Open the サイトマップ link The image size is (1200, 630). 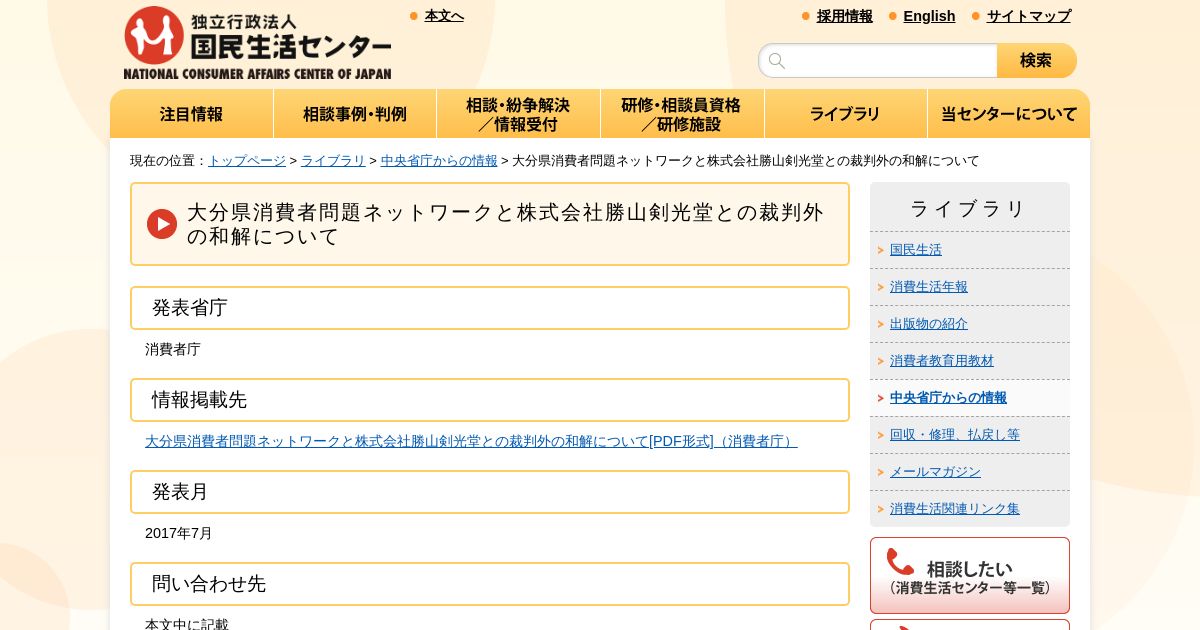pos(1029,16)
